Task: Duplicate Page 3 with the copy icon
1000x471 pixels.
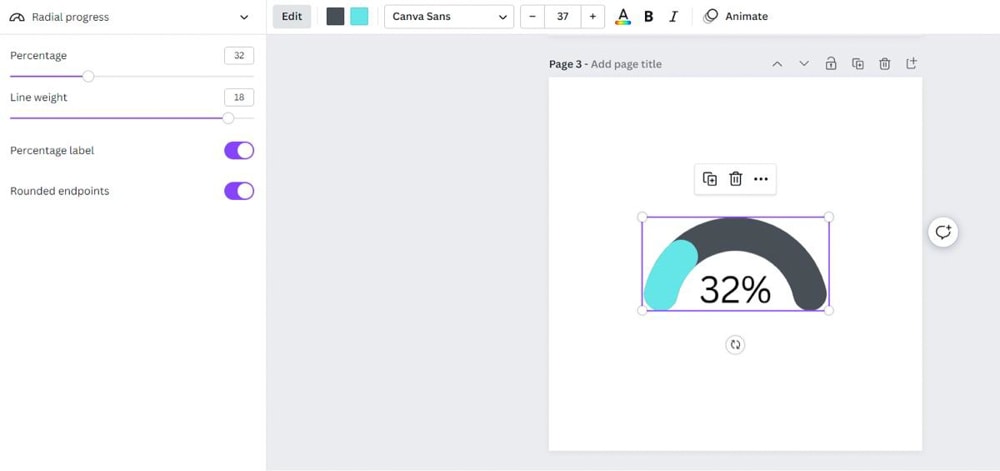Action: [x=858, y=63]
